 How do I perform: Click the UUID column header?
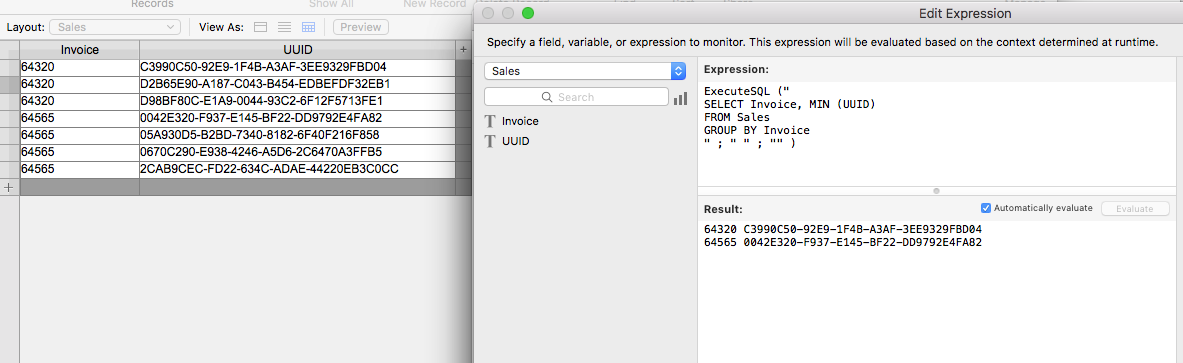(x=297, y=50)
